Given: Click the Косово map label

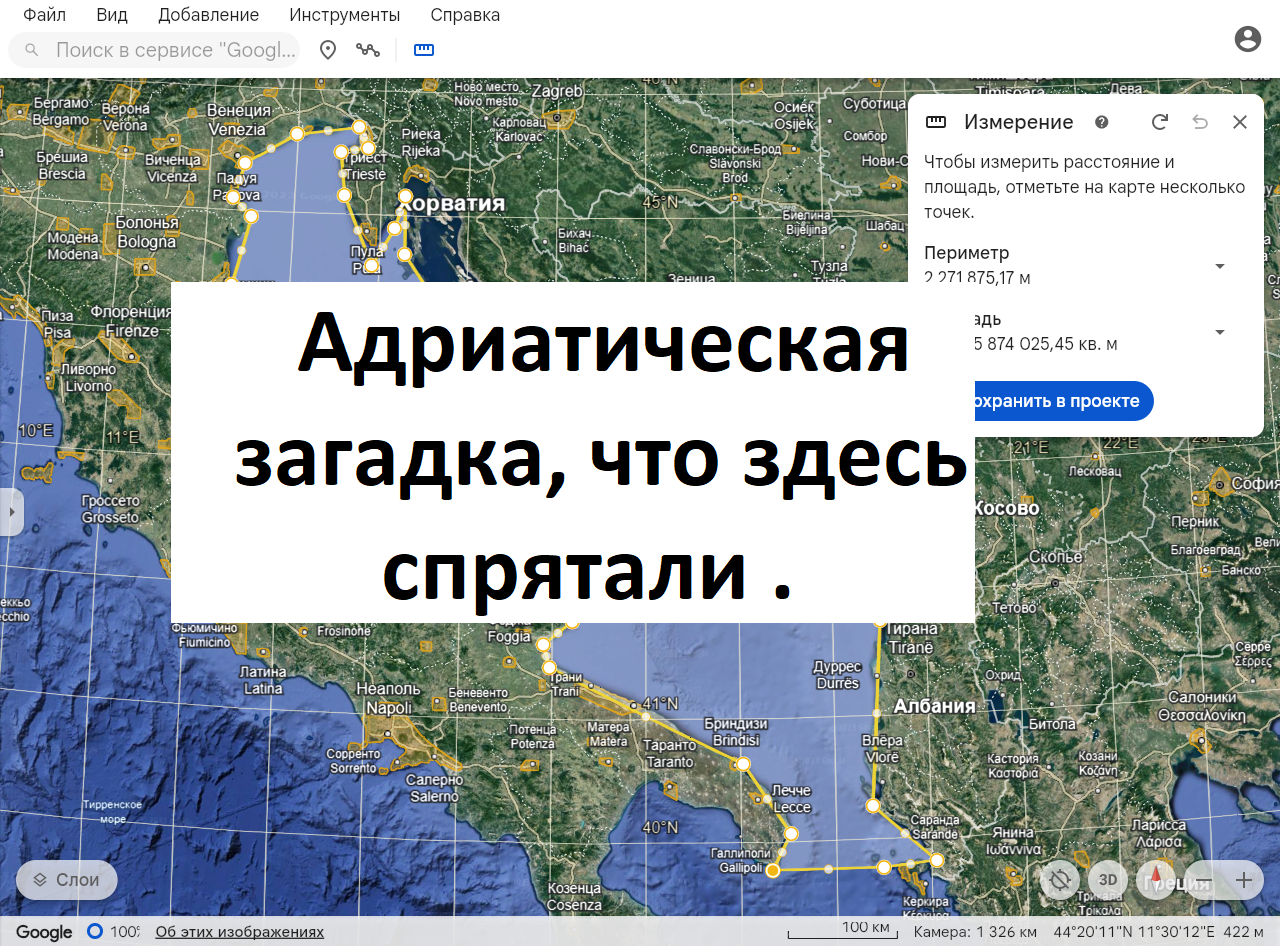Looking at the screenshot, I should pyautogui.click(x=1006, y=508).
